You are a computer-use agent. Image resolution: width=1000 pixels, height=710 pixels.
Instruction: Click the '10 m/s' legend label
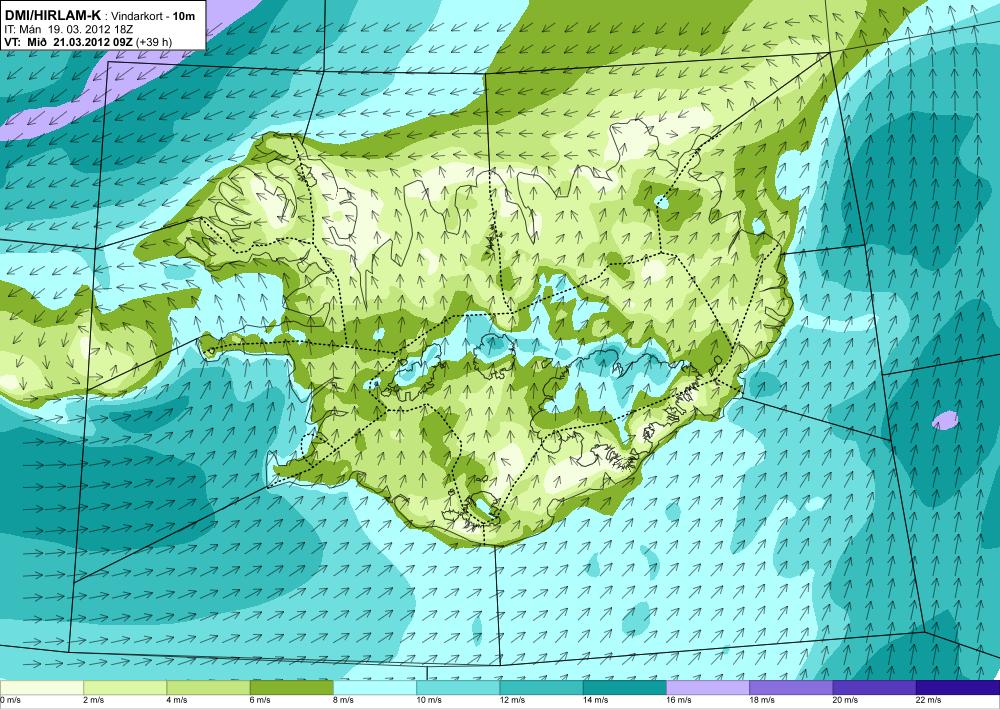click(x=429, y=700)
